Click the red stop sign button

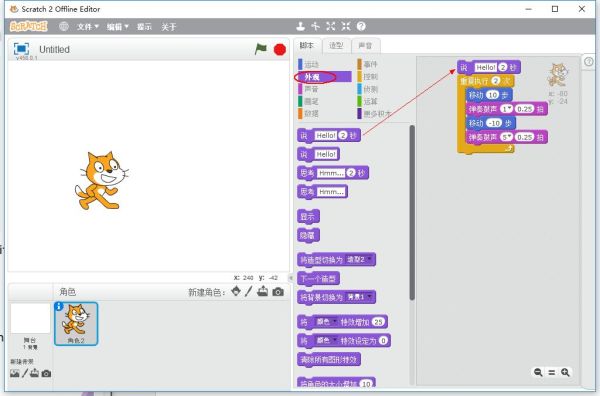280,49
